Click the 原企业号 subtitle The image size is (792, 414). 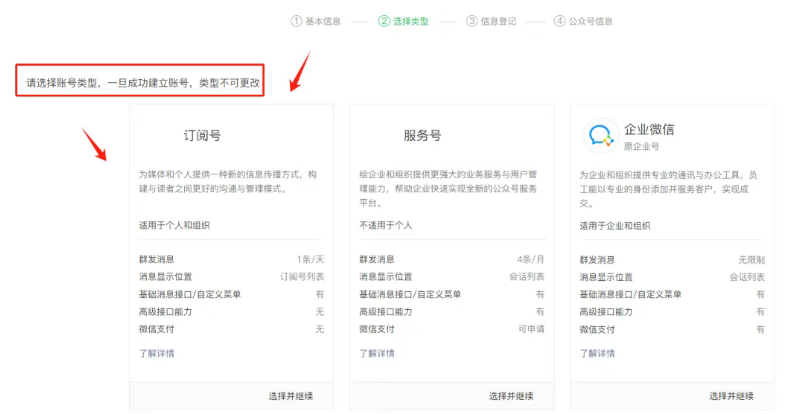coord(641,146)
